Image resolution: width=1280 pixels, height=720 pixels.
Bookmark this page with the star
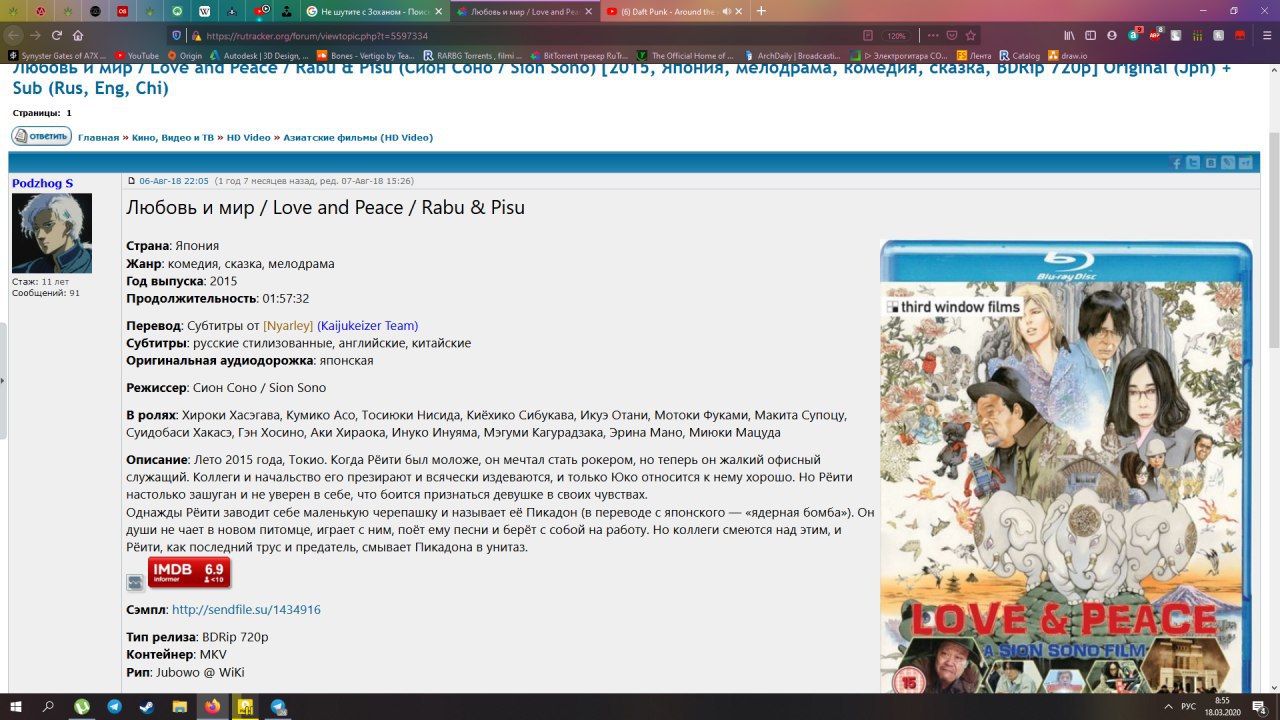coord(970,35)
